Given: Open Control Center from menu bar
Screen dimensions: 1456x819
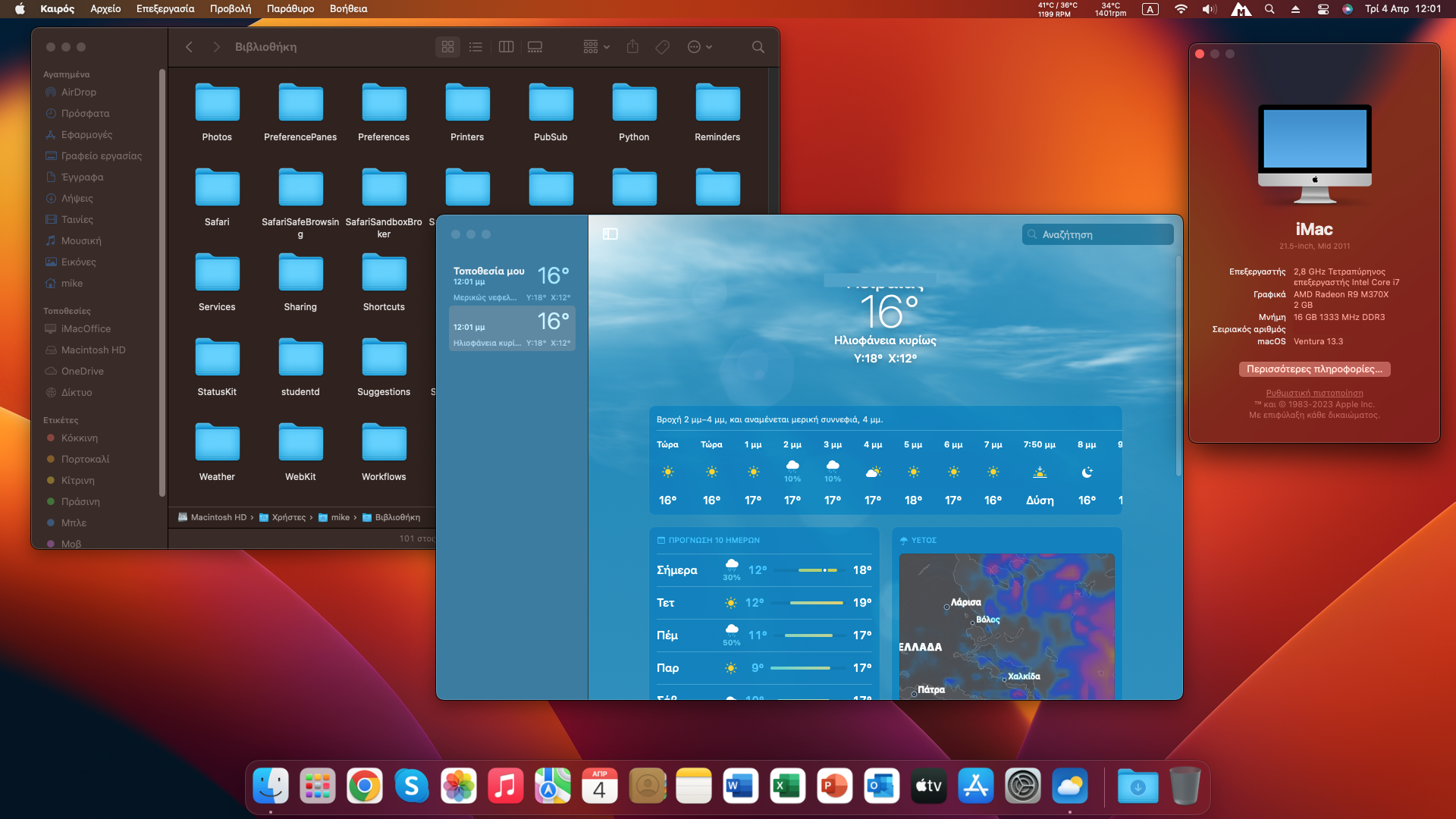Looking at the screenshot, I should click(1323, 9).
